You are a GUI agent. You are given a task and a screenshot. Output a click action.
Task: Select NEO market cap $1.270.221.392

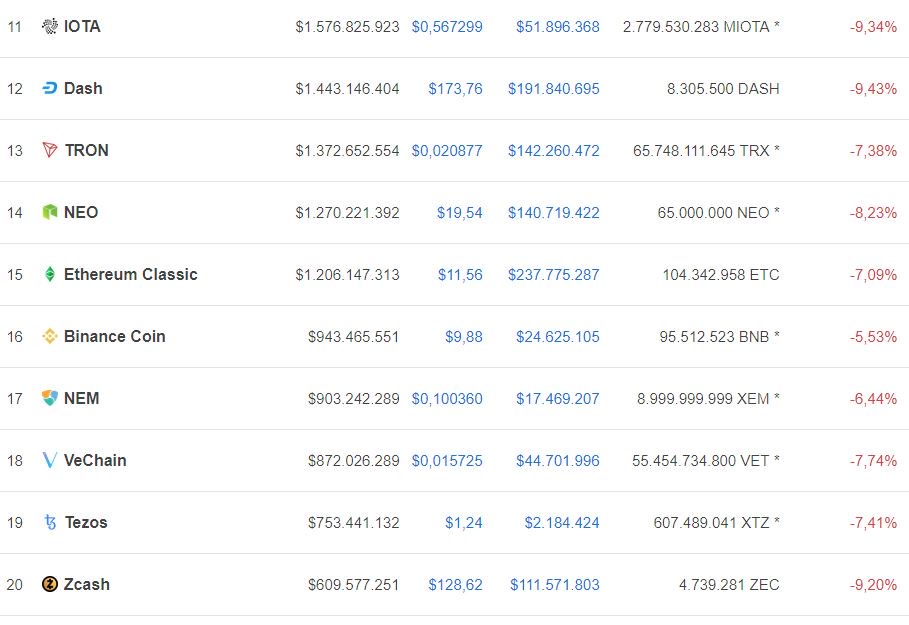coord(347,213)
